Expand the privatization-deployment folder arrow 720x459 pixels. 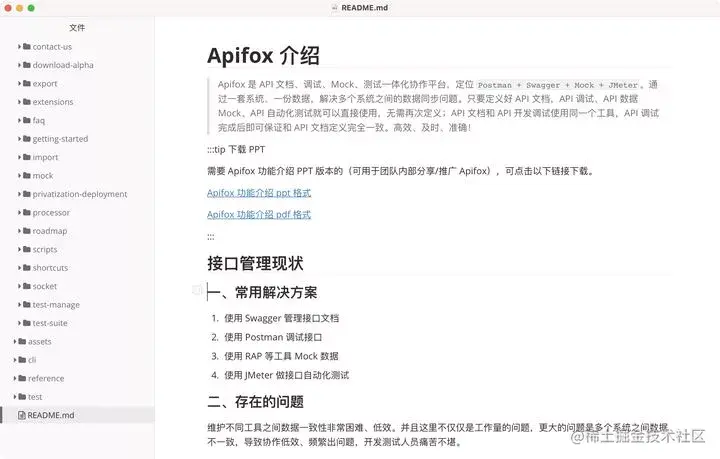[19, 194]
